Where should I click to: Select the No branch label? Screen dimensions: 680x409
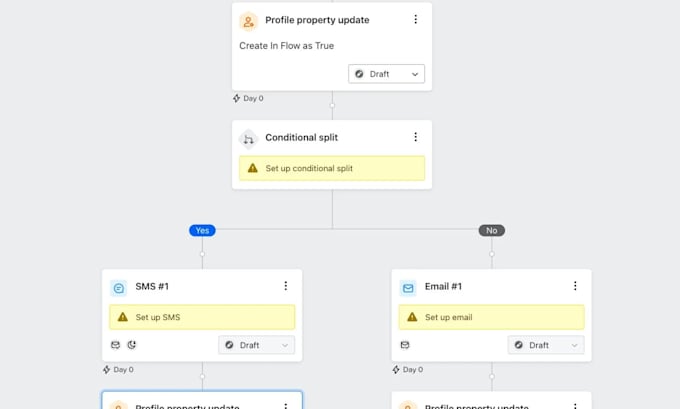tap(491, 230)
